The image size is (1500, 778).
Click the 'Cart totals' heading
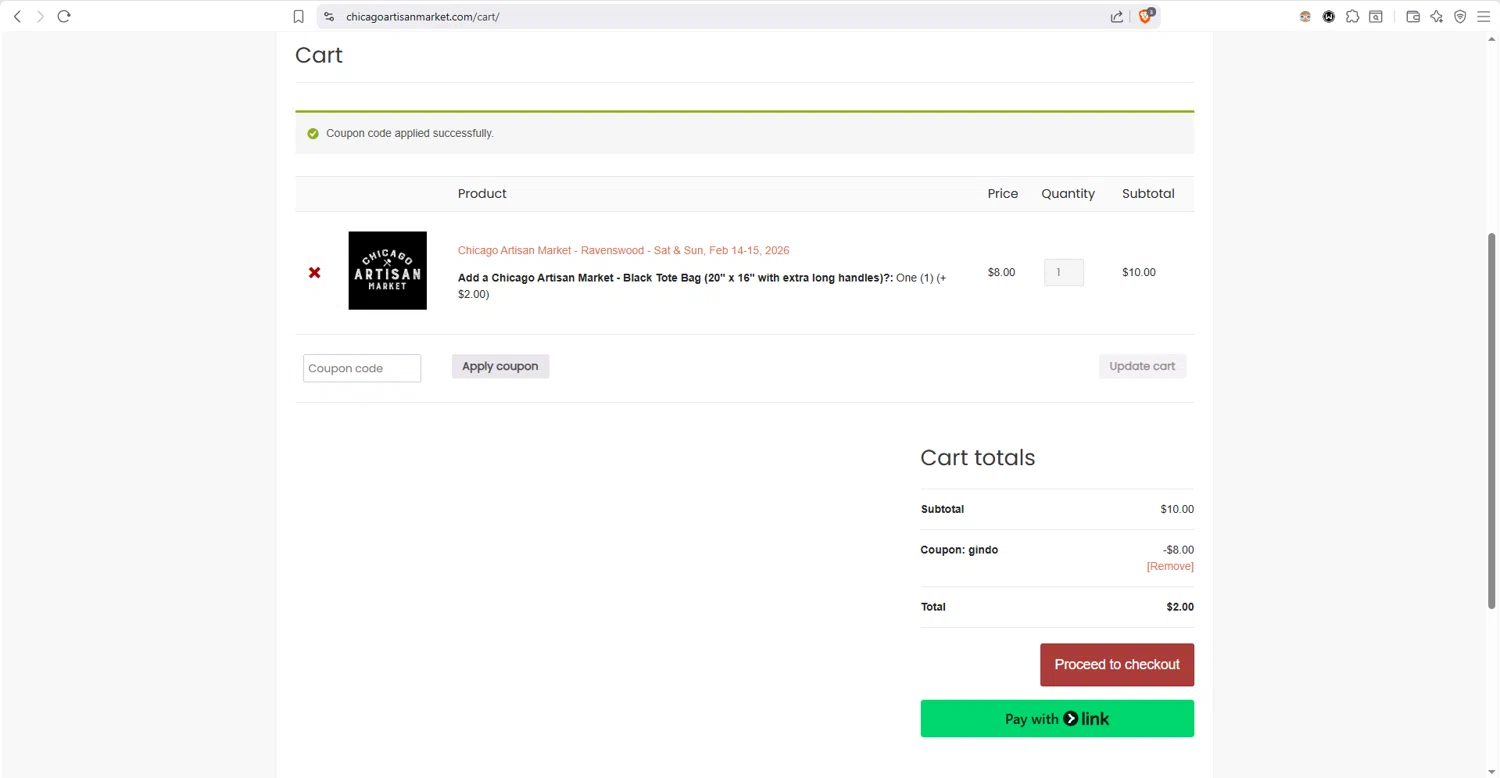tap(978, 457)
